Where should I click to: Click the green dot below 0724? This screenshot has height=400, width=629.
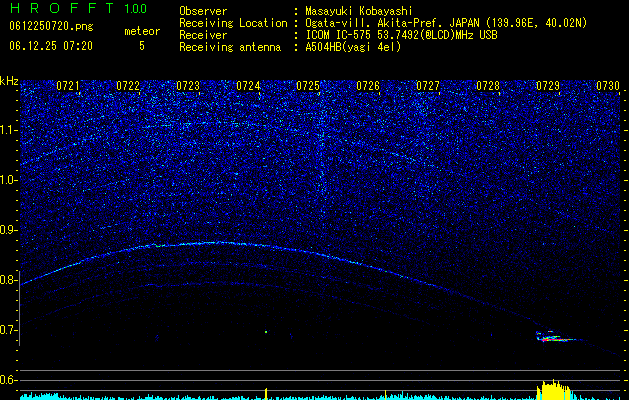pos(266,332)
